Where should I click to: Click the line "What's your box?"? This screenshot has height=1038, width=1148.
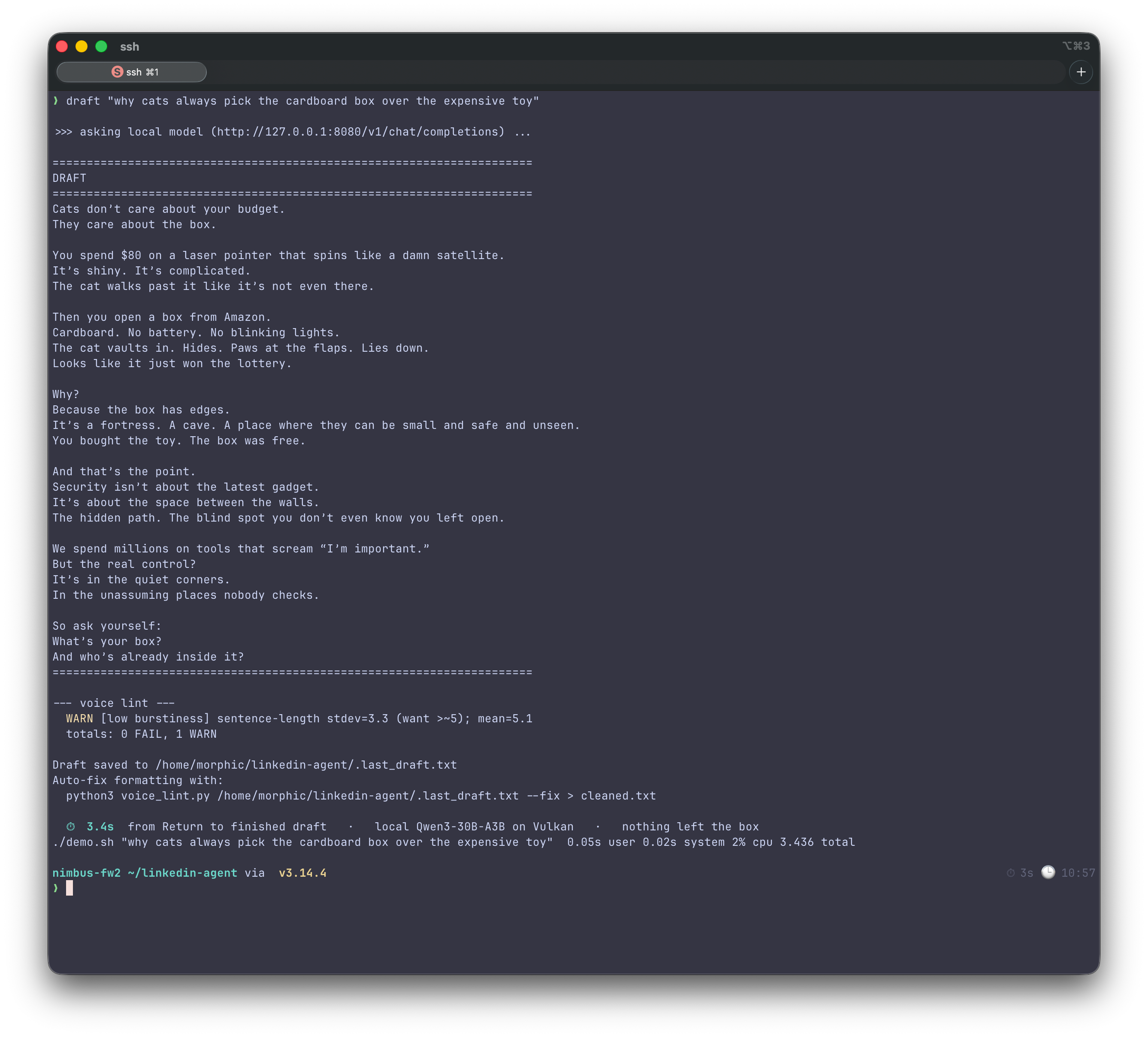click(x=107, y=641)
